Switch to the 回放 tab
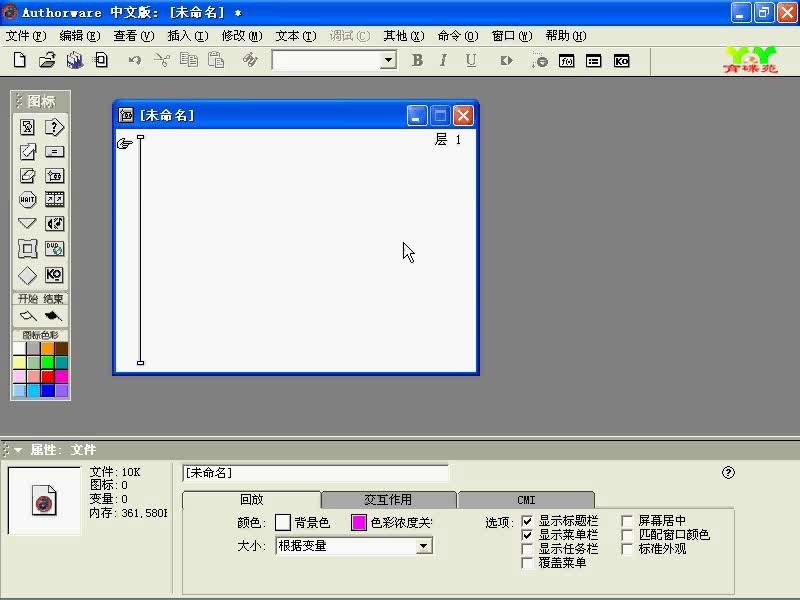The height and width of the screenshot is (600, 800). pos(252,499)
